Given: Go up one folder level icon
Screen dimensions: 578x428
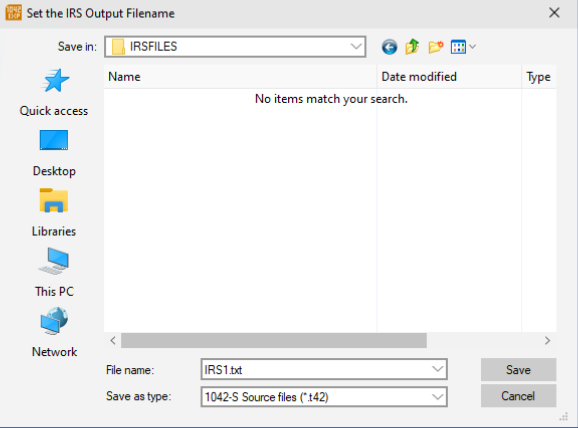Looking at the screenshot, I should point(412,47).
